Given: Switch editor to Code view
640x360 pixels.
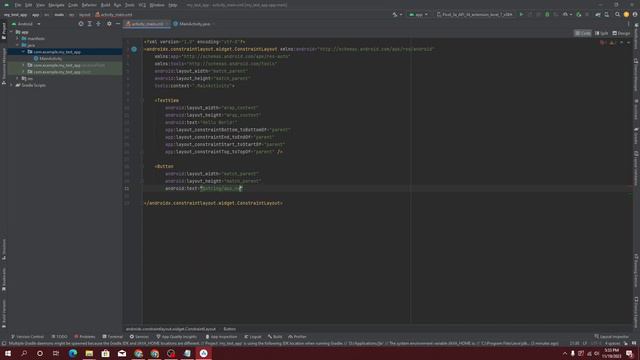Looking at the screenshot, I should [x=582, y=33].
